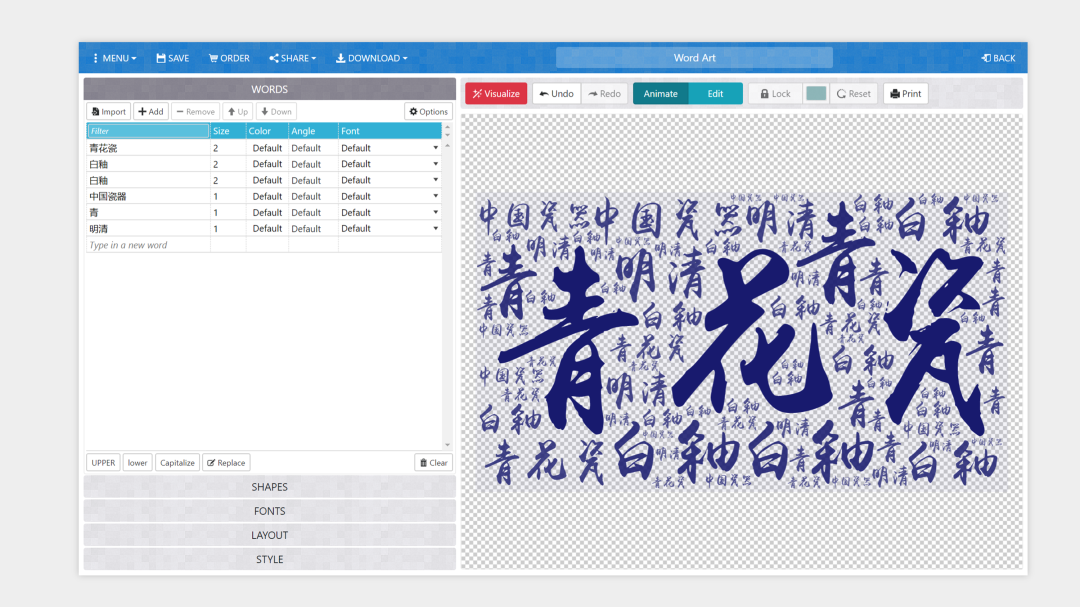Clear all words with Clear button
This screenshot has width=1080, height=607.
click(433, 463)
